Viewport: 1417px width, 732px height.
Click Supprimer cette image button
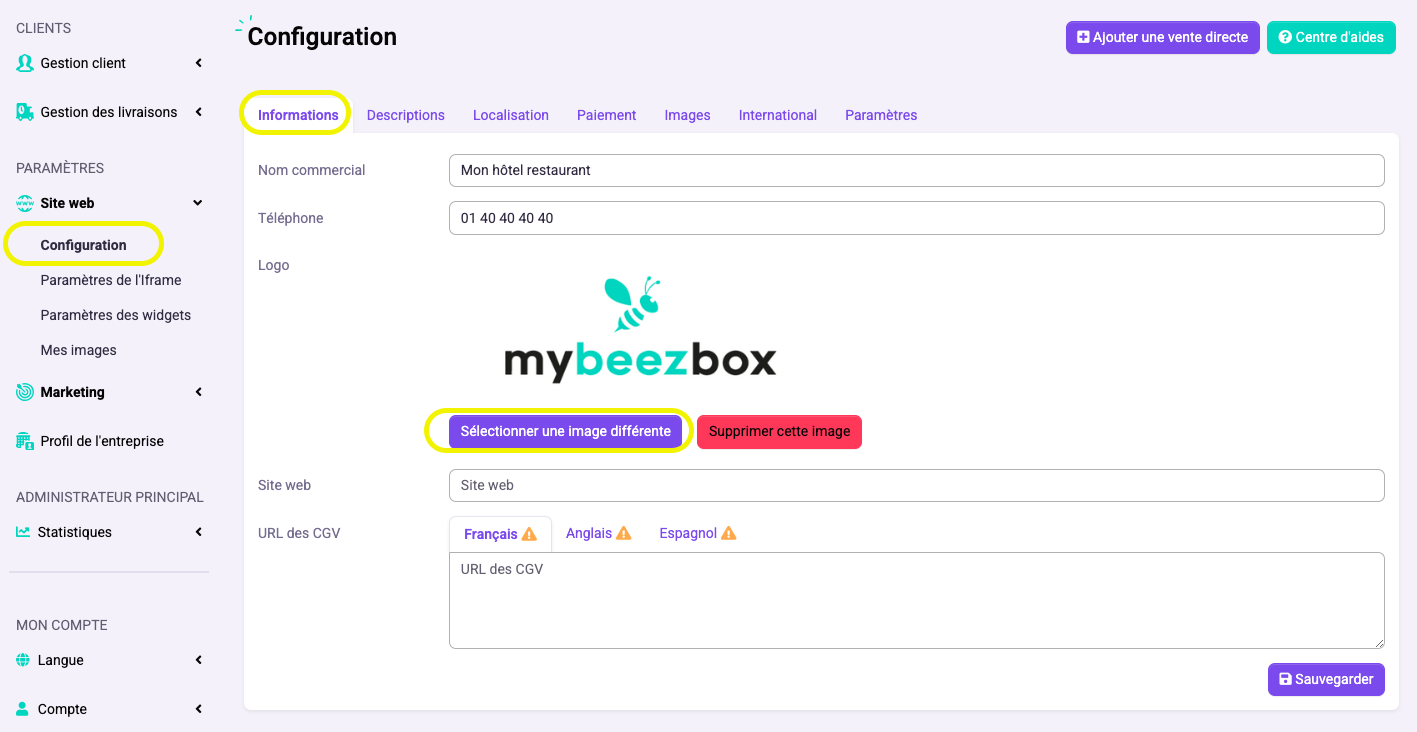(779, 432)
